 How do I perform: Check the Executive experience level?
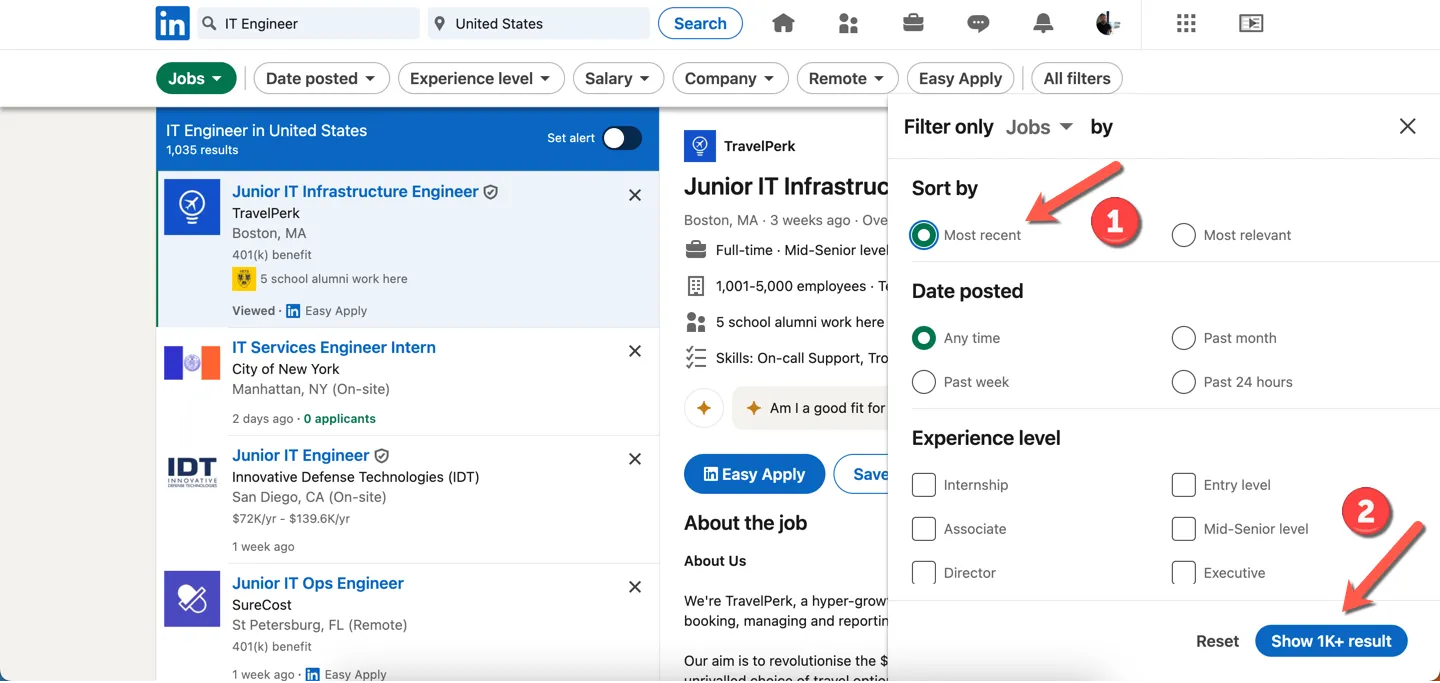pos(1183,573)
